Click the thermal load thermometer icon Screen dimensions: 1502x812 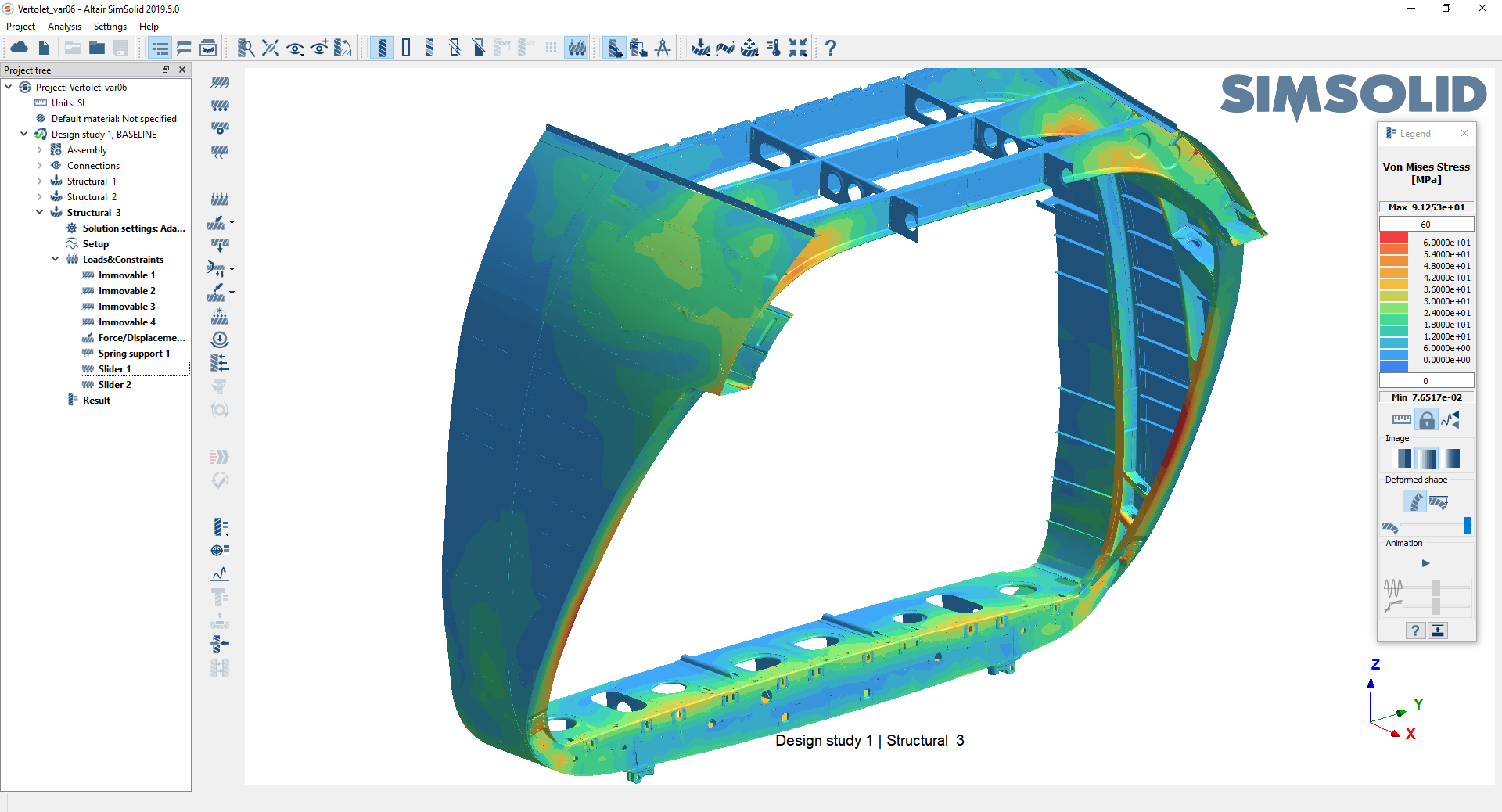(x=774, y=49)
